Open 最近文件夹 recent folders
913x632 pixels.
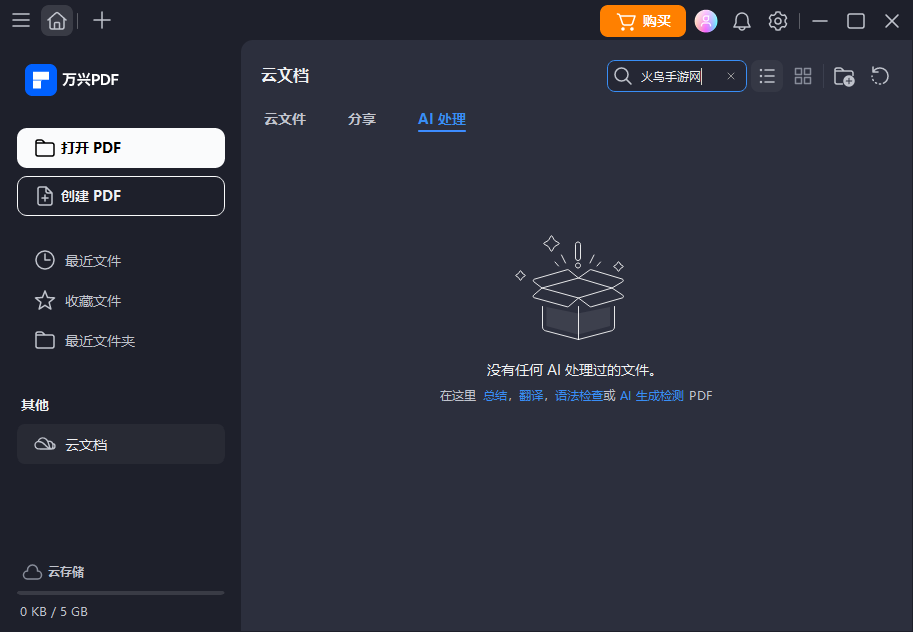[x=85, y=341]
